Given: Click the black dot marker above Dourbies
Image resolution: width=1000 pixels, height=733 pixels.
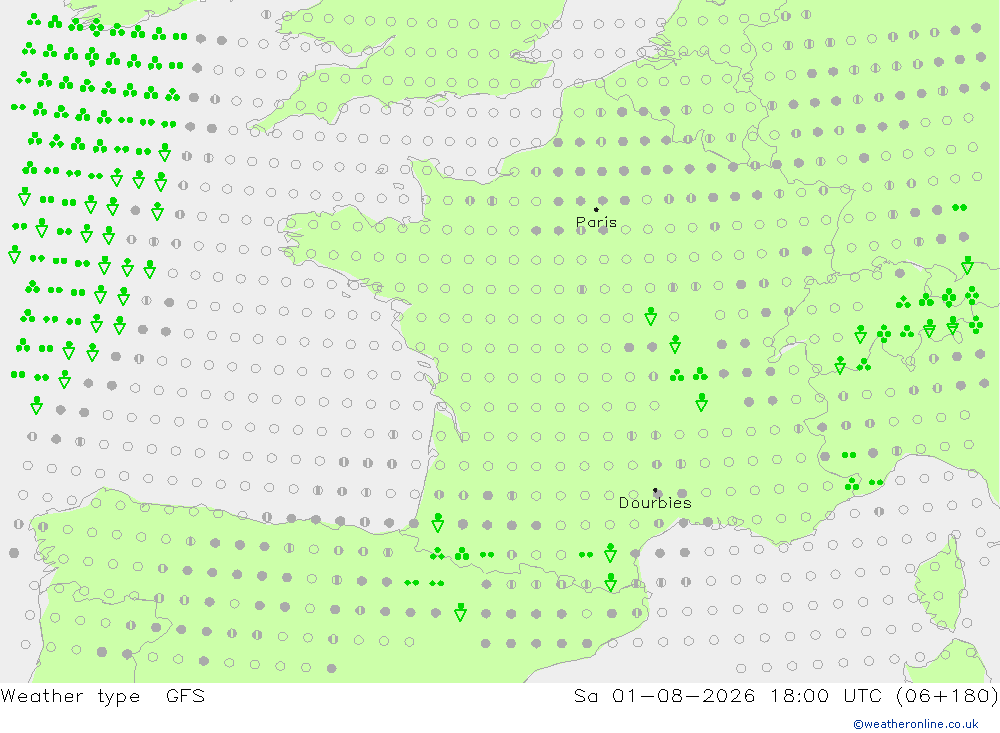Looking at the screenshot, I should 655,490.
